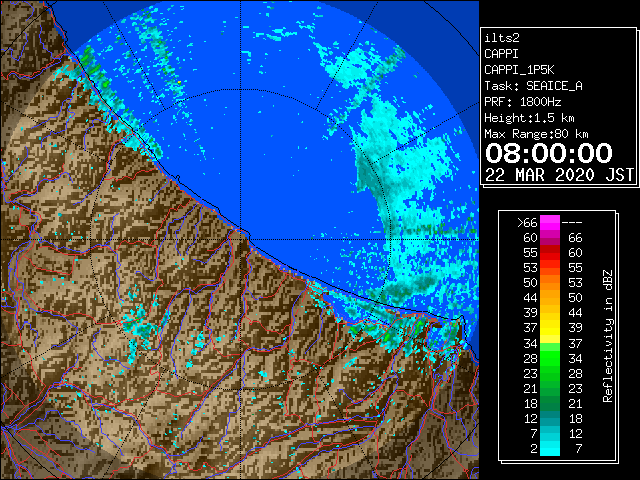Select the "PRF: 1800Hz" text
The width and height of the screenshot is (640, 480).
pyautogui.click(x=522, y=102)
